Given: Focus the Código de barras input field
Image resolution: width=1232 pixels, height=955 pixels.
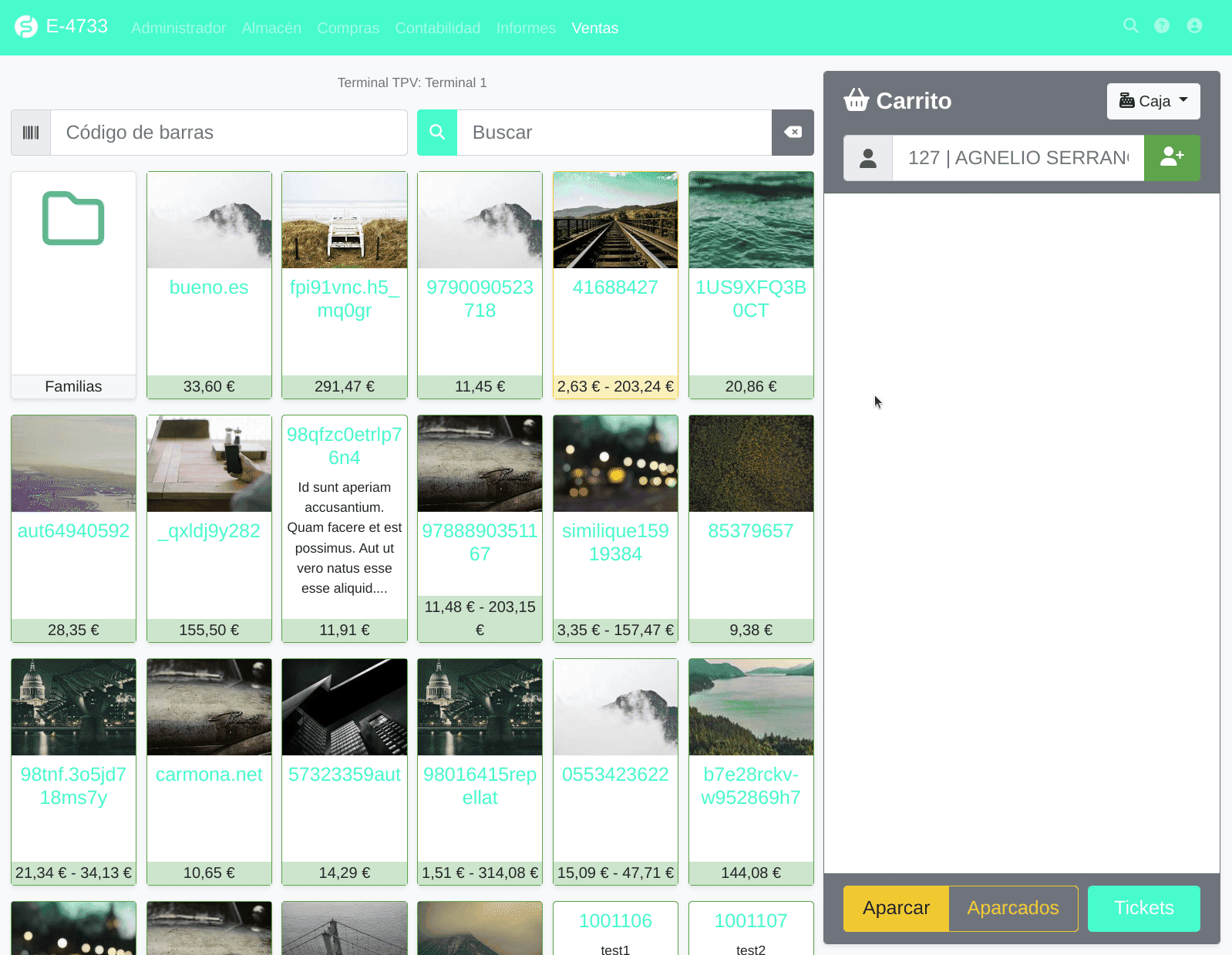Looking at the screenshot, I should point(229,133).
